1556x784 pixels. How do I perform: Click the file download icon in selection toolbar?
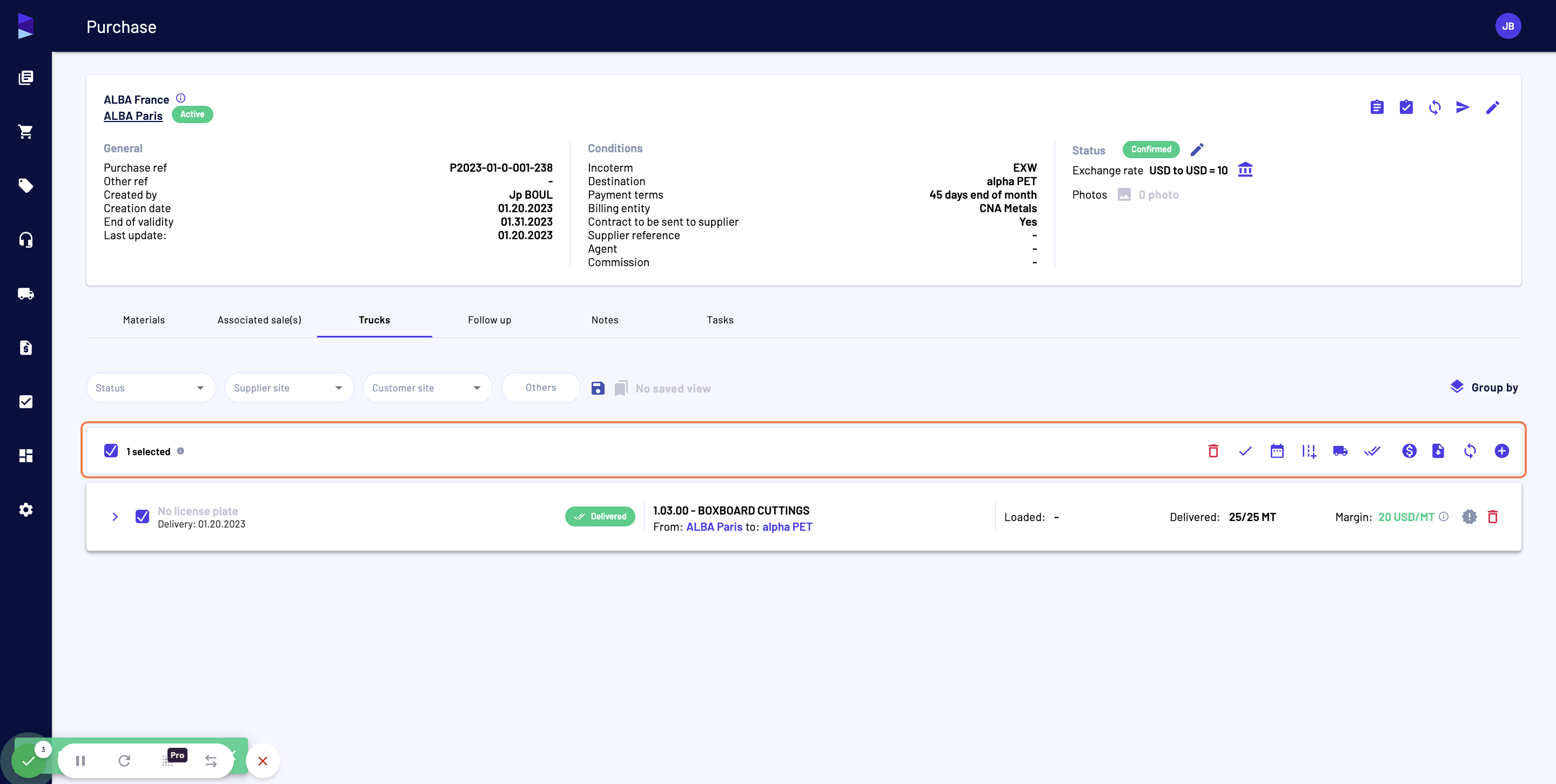click(1438, 451)
